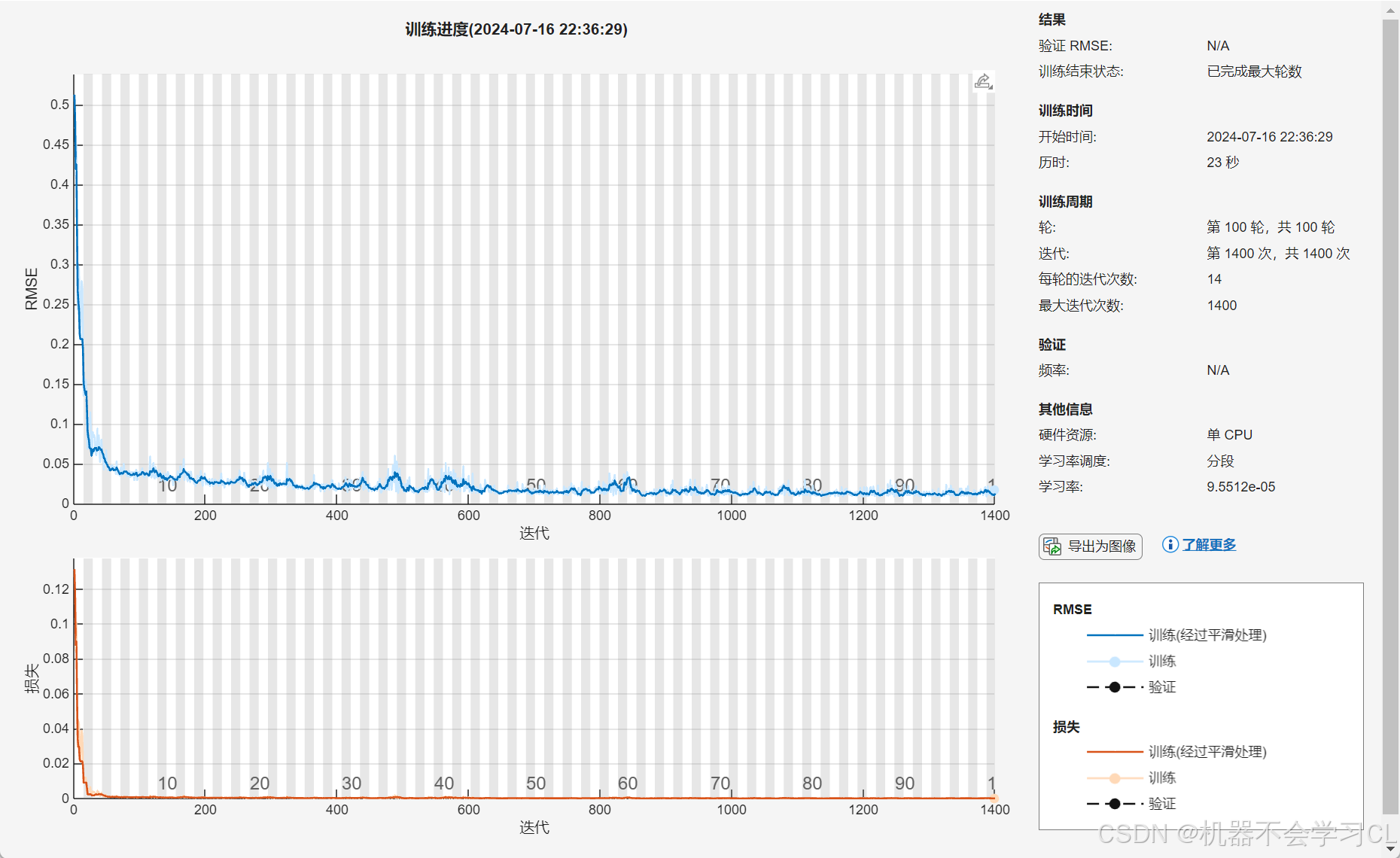Click the 0.5 tick on RMSE axis

tap(59, 105)
